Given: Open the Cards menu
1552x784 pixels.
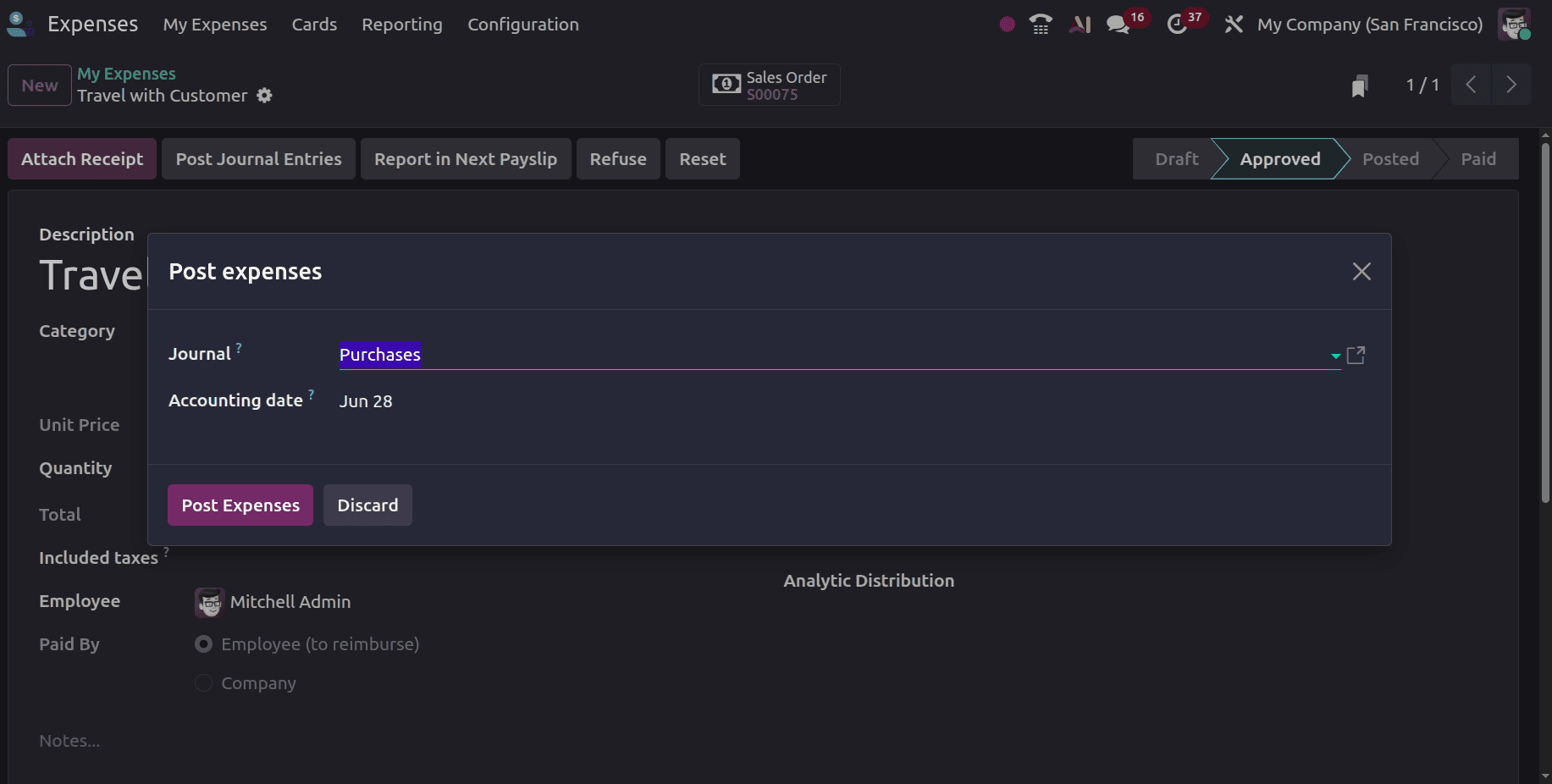Looking at the screenshot, I should tap(314, 25).
